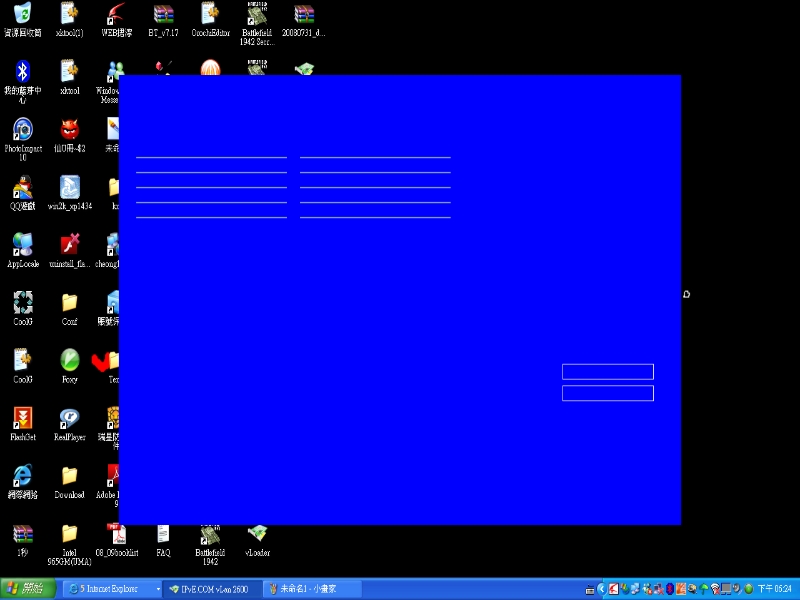Open the Recycle Bin desktop icon
800x600 pixels.
coord(22,15)
